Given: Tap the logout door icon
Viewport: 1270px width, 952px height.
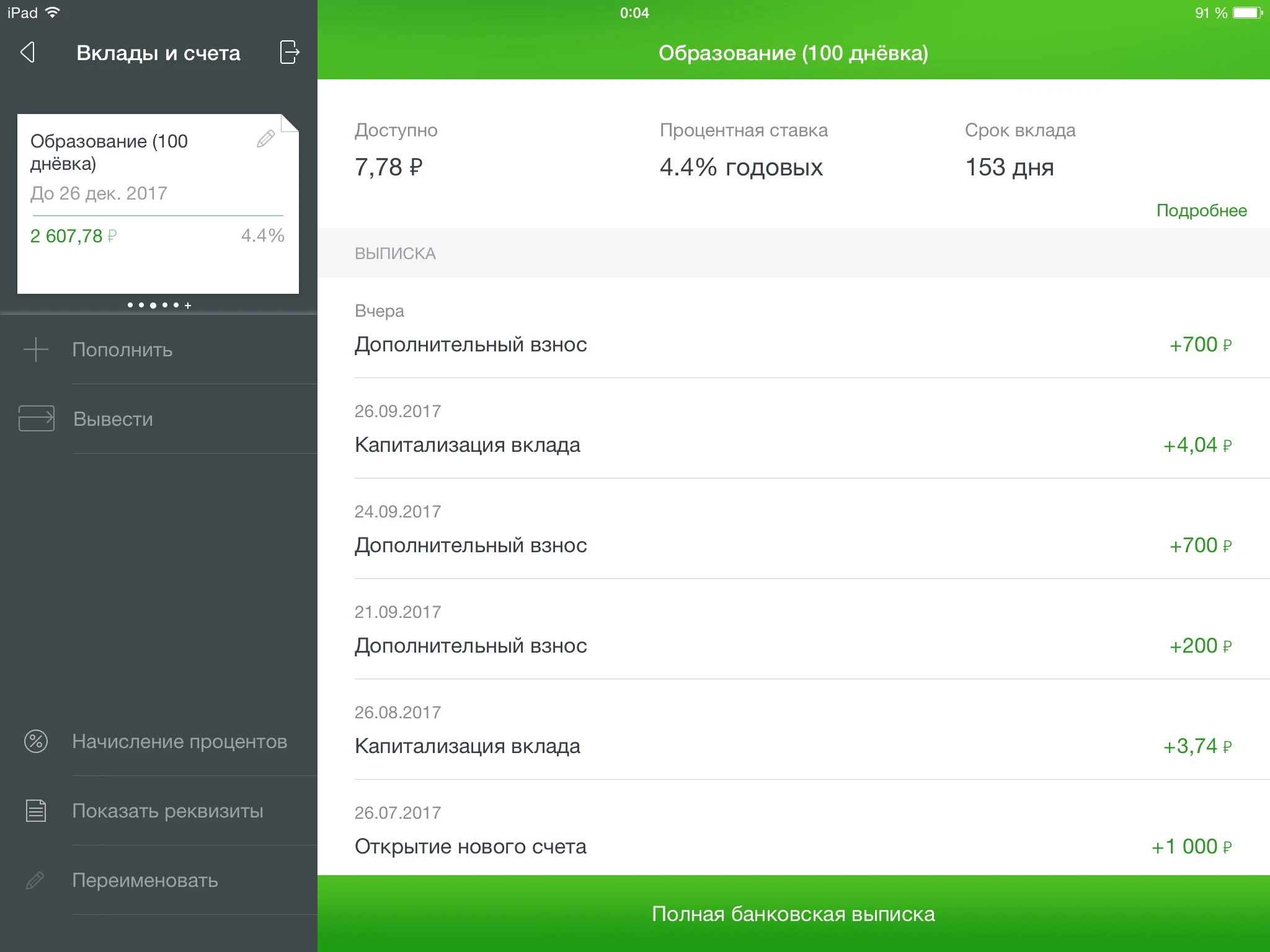Looking at the screenshot, I should coord(289,53).
